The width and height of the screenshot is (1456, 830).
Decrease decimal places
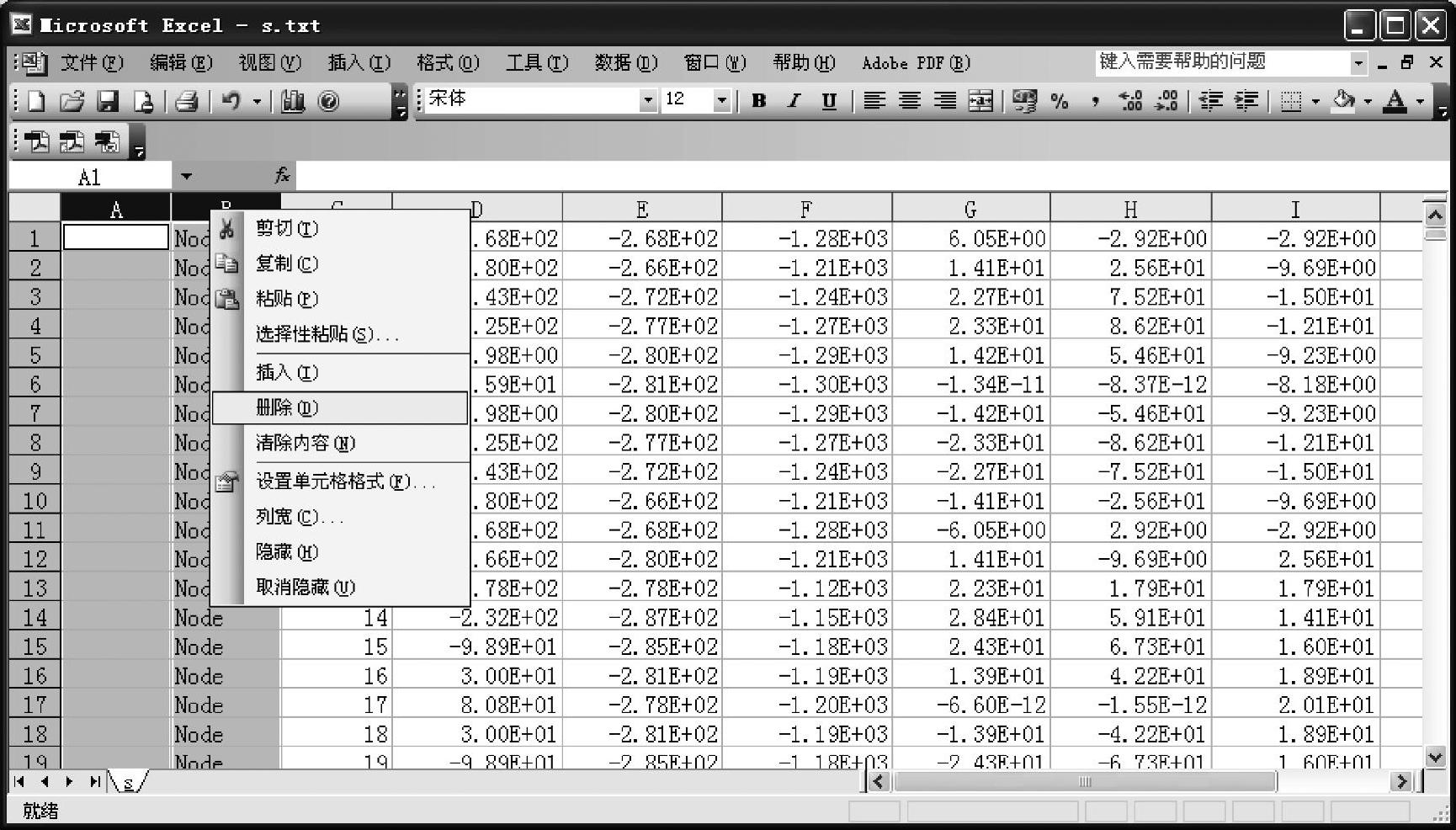(x=1166, y=101)
